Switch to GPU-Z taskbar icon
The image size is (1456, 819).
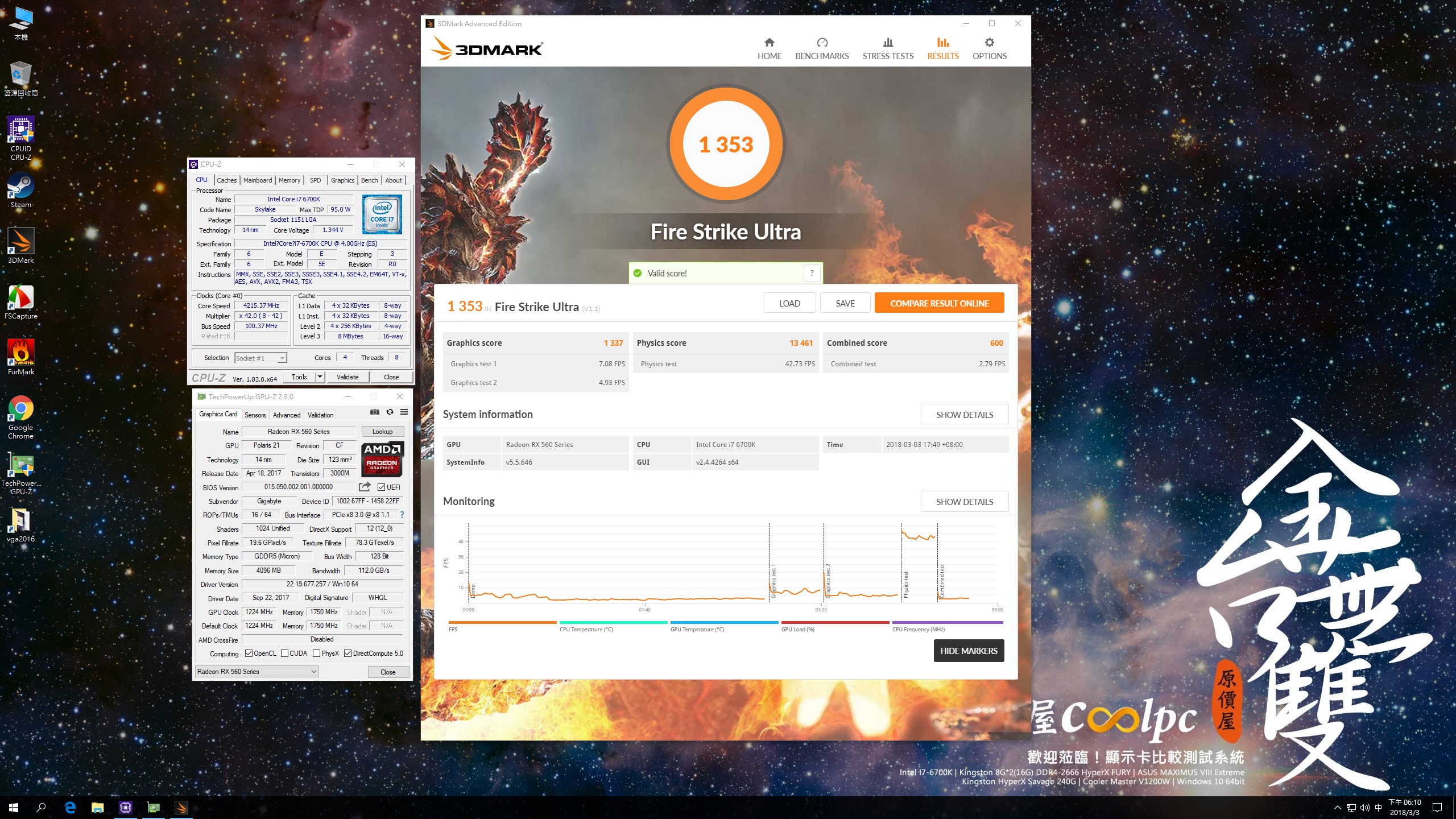click(154, 808)
